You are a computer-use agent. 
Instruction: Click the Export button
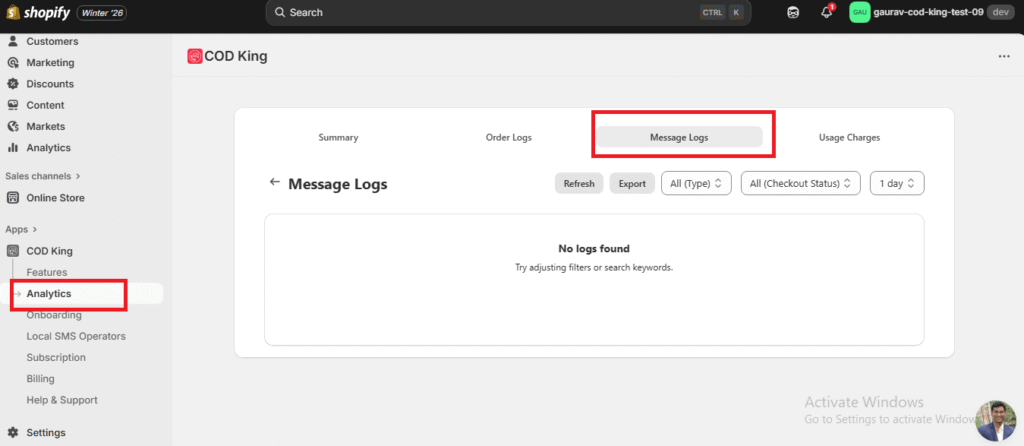[632, 184]
